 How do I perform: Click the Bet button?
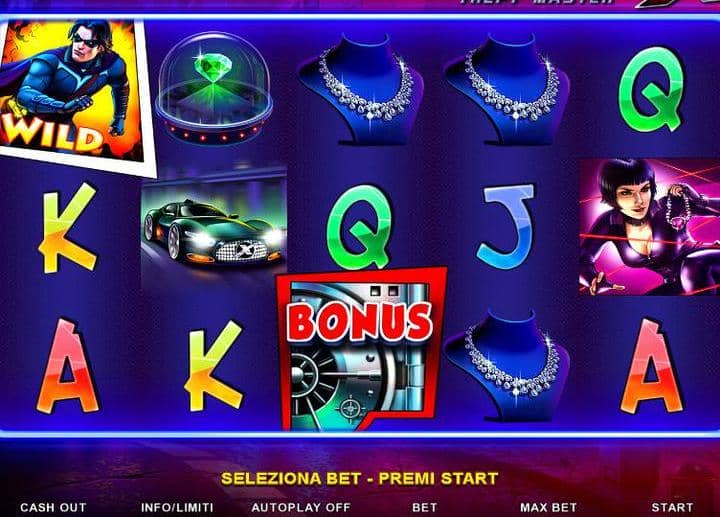click(425, 507)
